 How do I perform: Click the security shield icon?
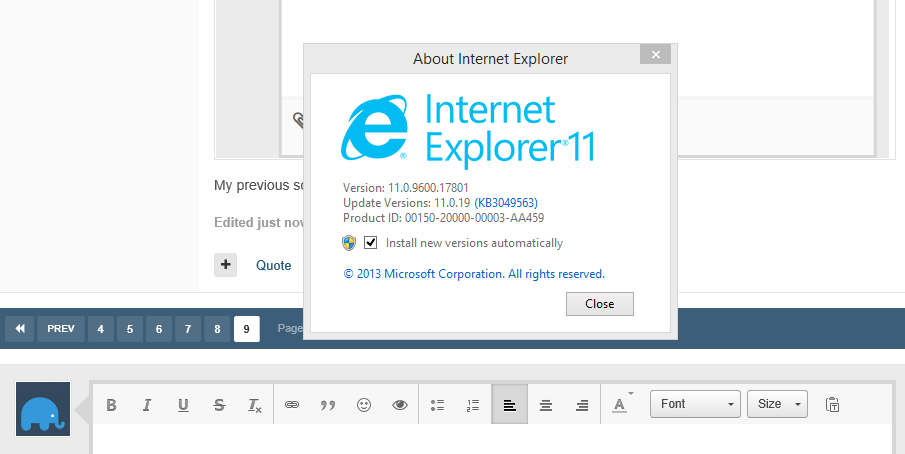349,243
